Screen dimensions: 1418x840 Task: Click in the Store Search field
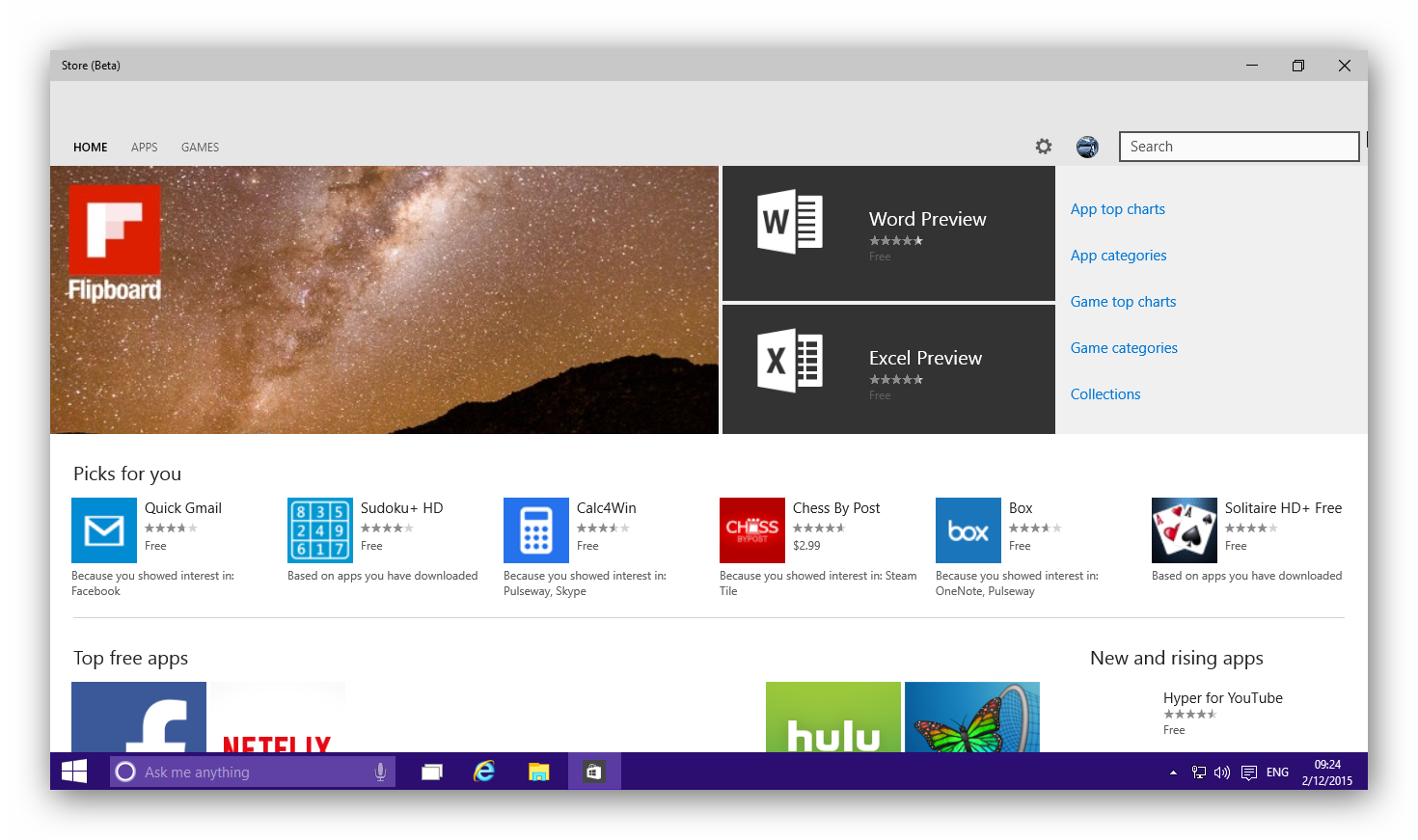tap(1240, 147)
